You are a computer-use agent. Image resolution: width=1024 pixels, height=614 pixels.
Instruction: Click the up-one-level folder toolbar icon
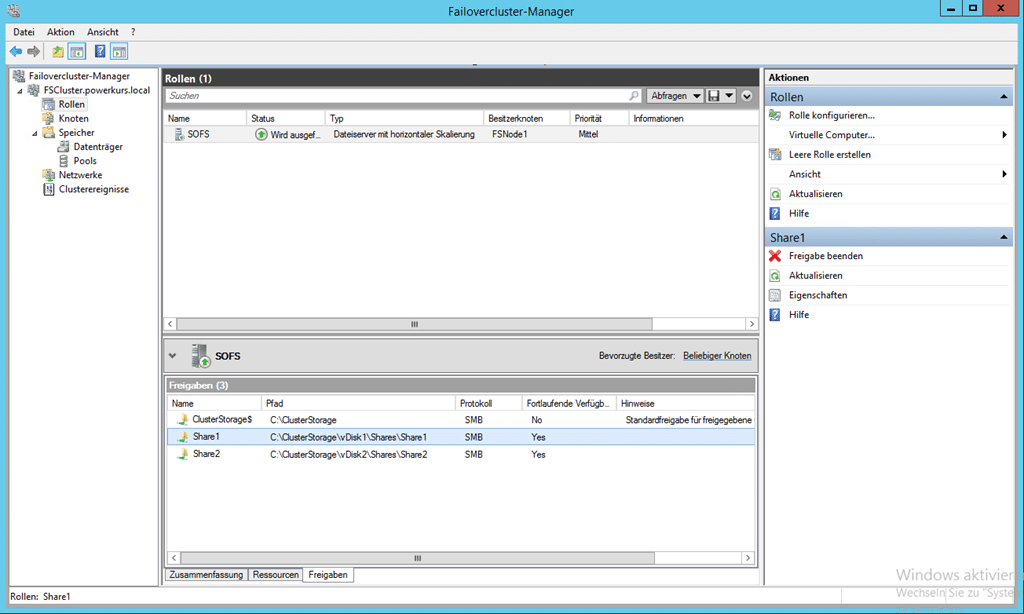click(x=58, y=52)
